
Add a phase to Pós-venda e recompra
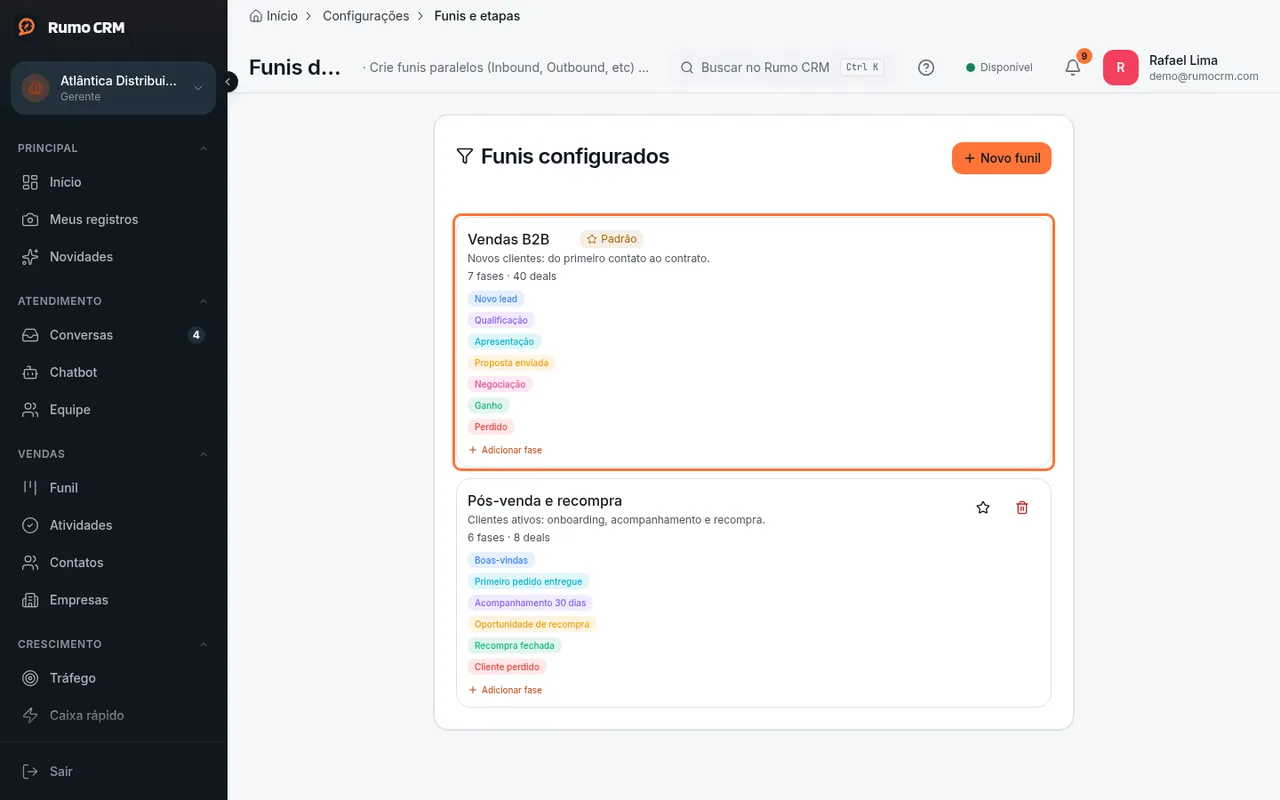pyautogui.click(x=505, y=690)
